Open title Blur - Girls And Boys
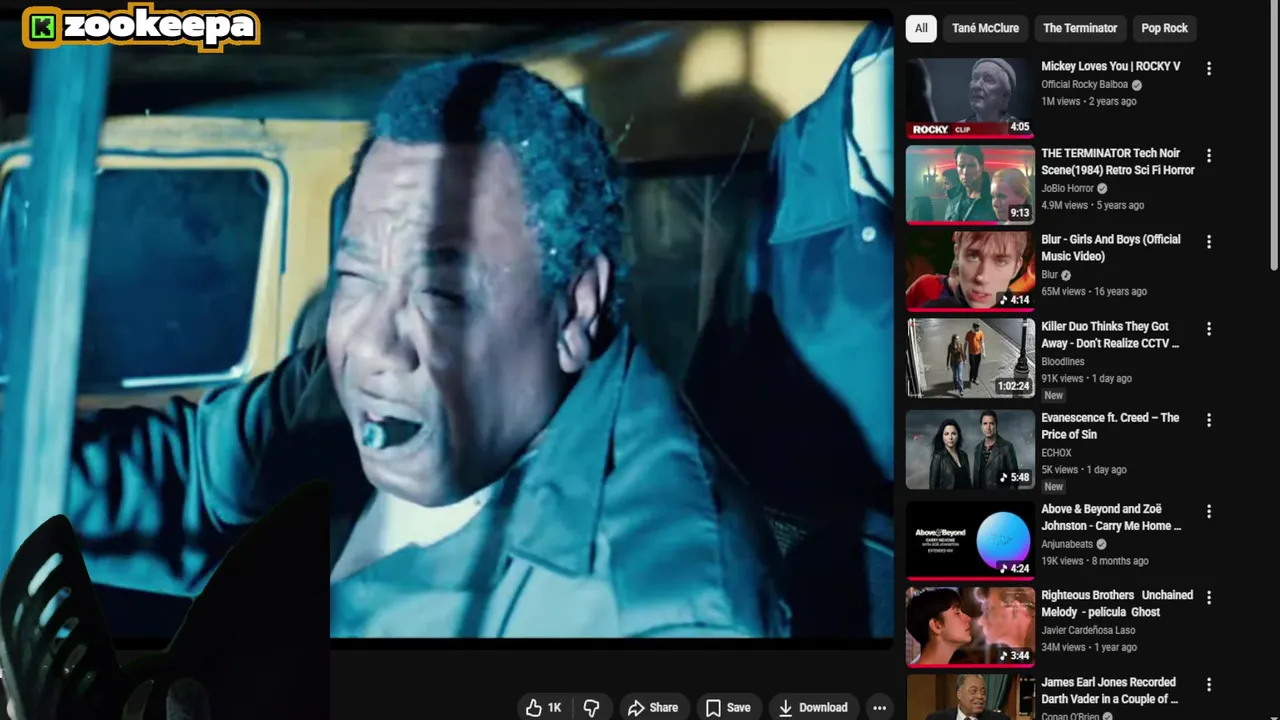Image resolution: width=1280 pixels, height=720 pixels. point(1111,248)
